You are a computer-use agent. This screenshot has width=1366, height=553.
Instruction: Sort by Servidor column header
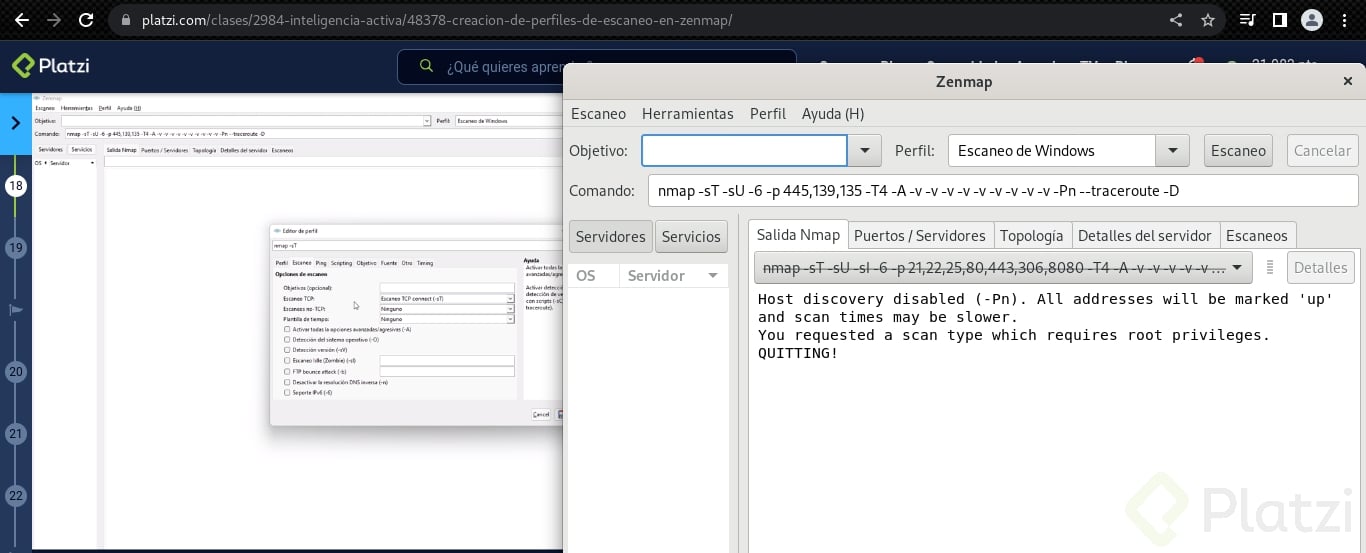pos(673,275)
